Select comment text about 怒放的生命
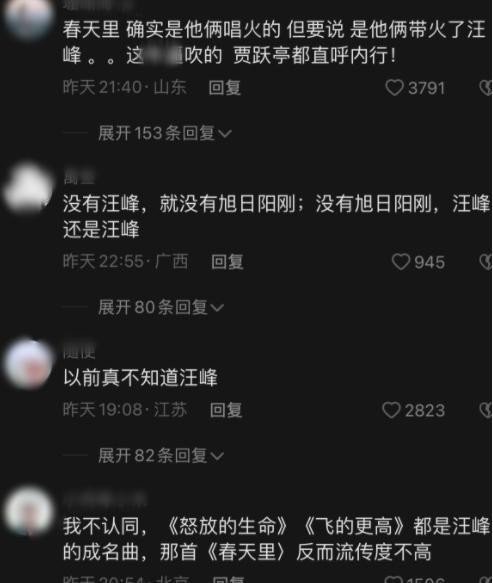The height and width of the screenshot is (583, 493). tap(277, 539)
